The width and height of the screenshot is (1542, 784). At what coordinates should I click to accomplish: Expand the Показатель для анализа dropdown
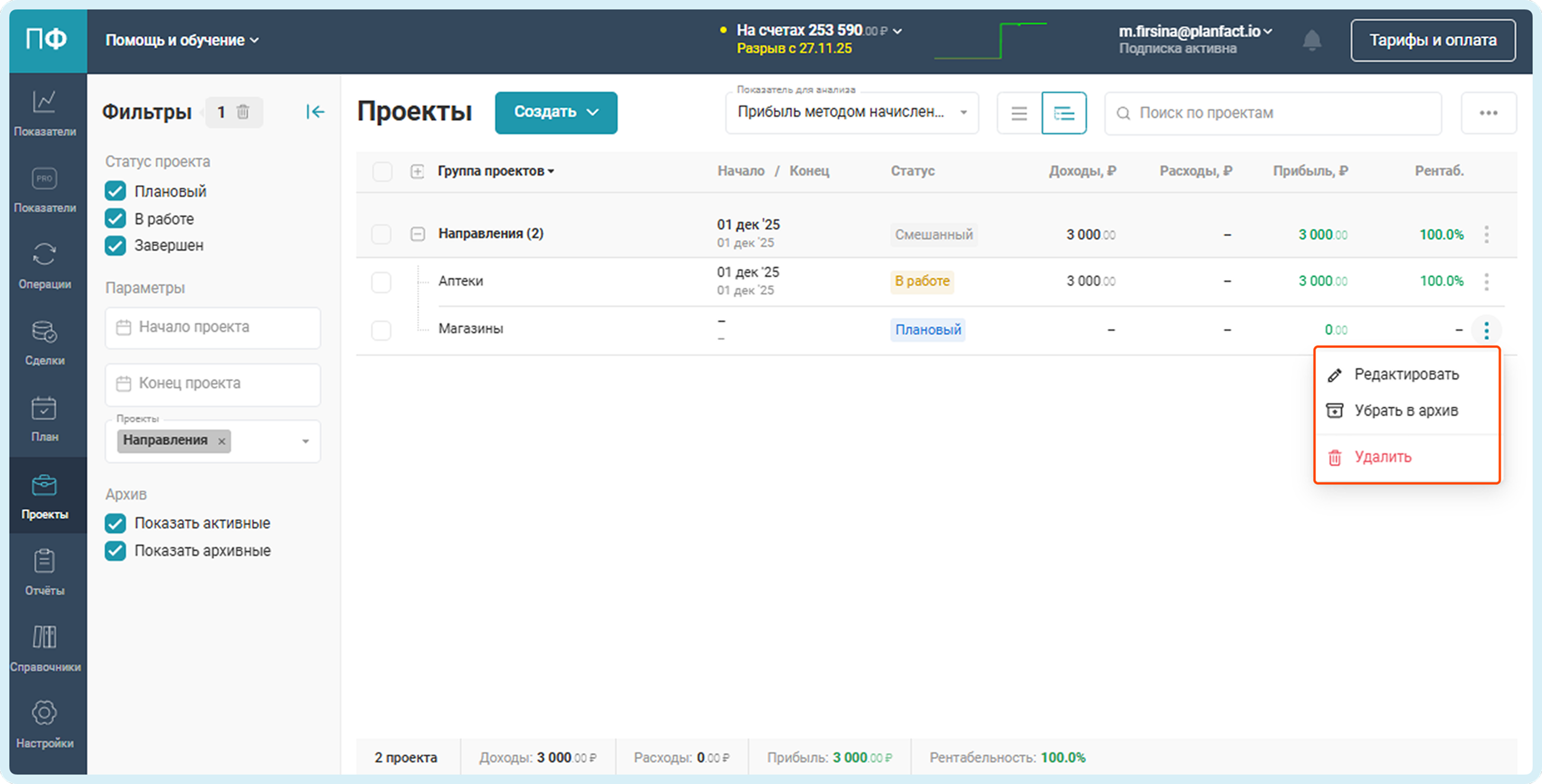[851, 113]
